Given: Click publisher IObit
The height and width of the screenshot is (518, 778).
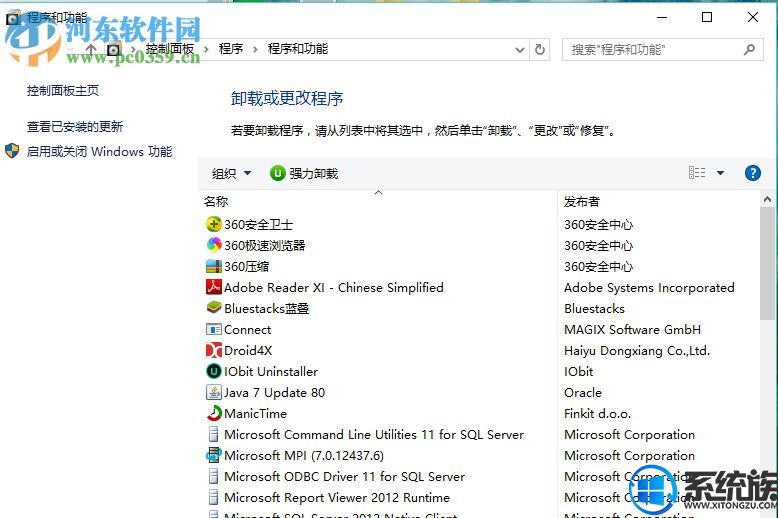Looking at the screenshot, I should click(x=578, y=372).
